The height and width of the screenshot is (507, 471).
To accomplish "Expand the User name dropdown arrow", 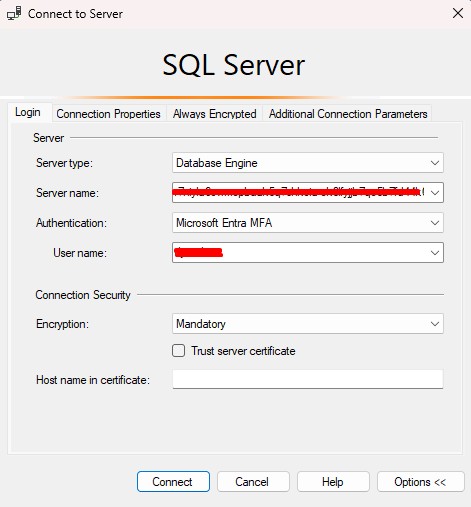I will (434, 253).
